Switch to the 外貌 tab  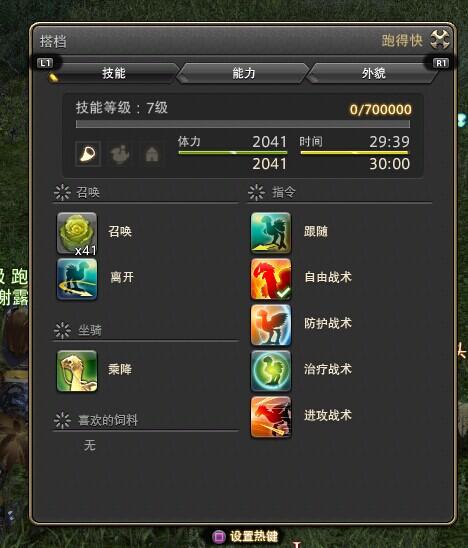click(x=373, y=73)
